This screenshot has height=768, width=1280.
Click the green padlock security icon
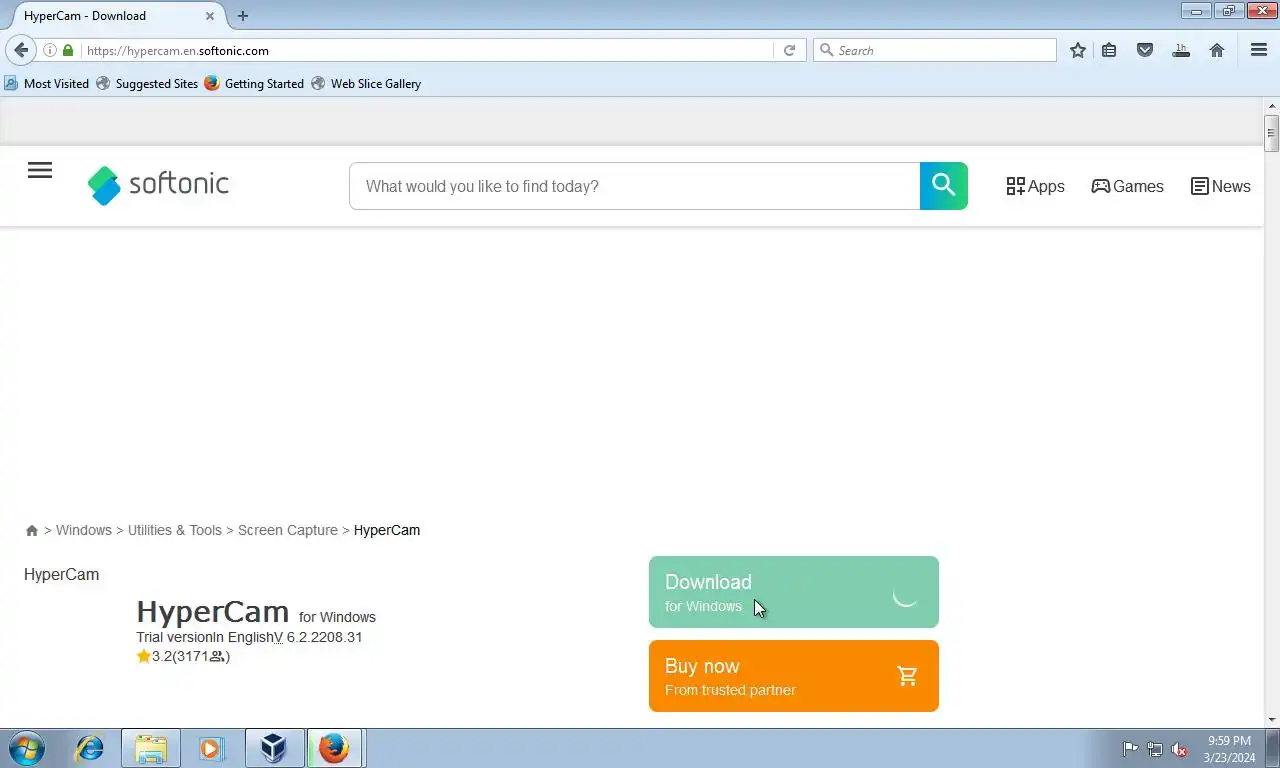(68, 50)
